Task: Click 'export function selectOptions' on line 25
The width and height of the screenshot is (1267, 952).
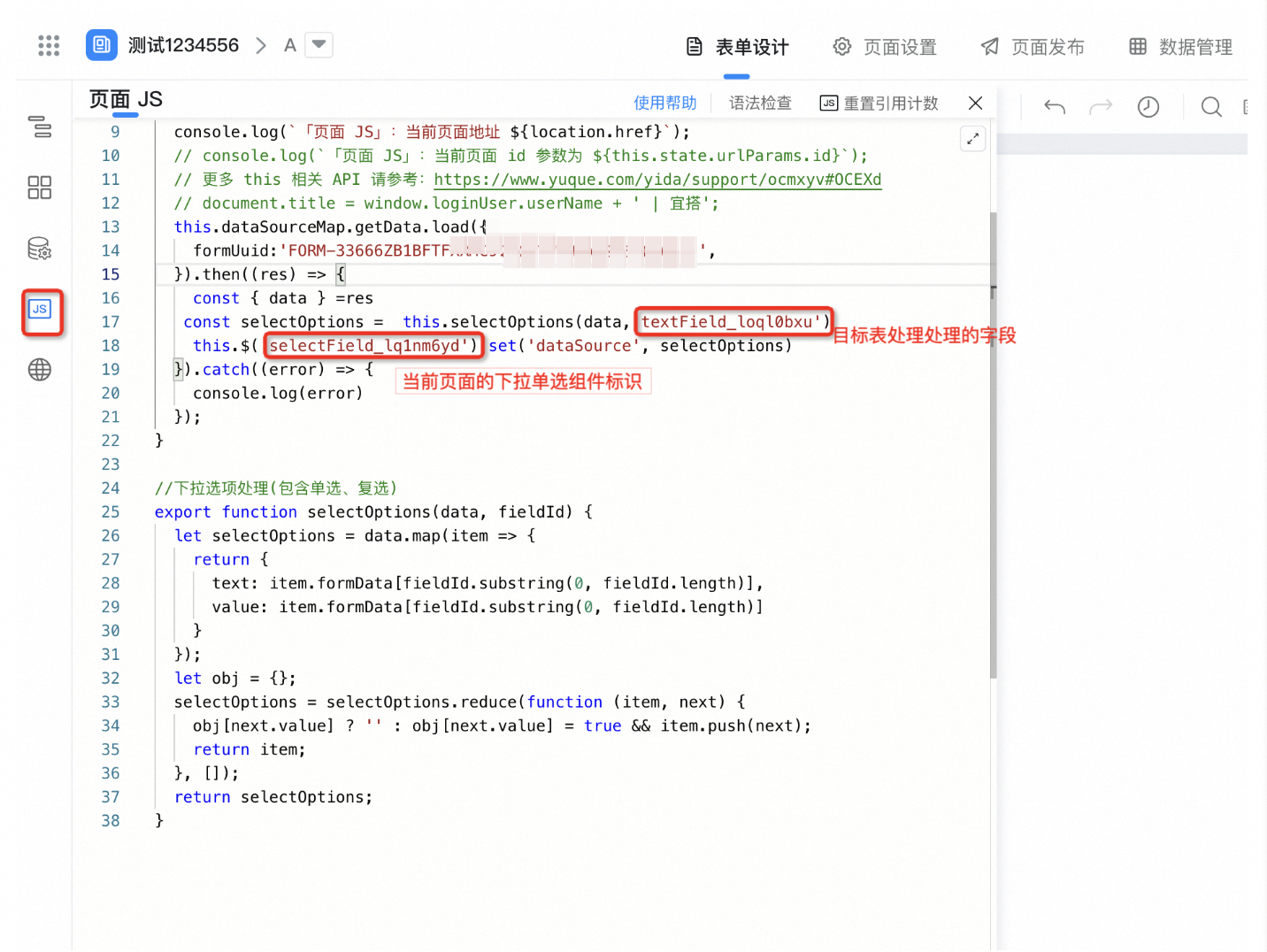Action: (293, 512)
